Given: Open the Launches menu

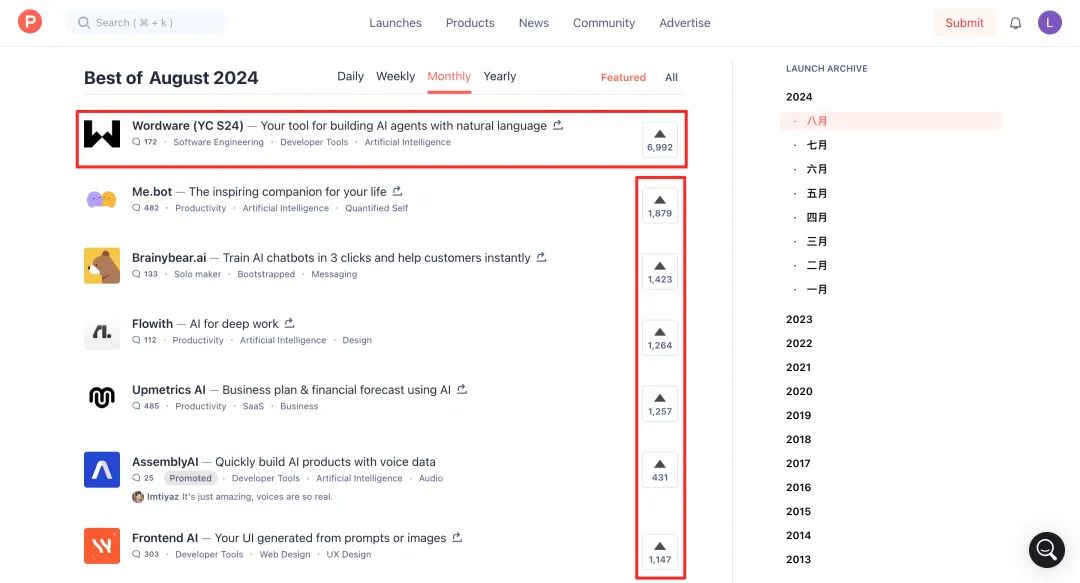Looking at the screenshot, I should coord(395,23).
